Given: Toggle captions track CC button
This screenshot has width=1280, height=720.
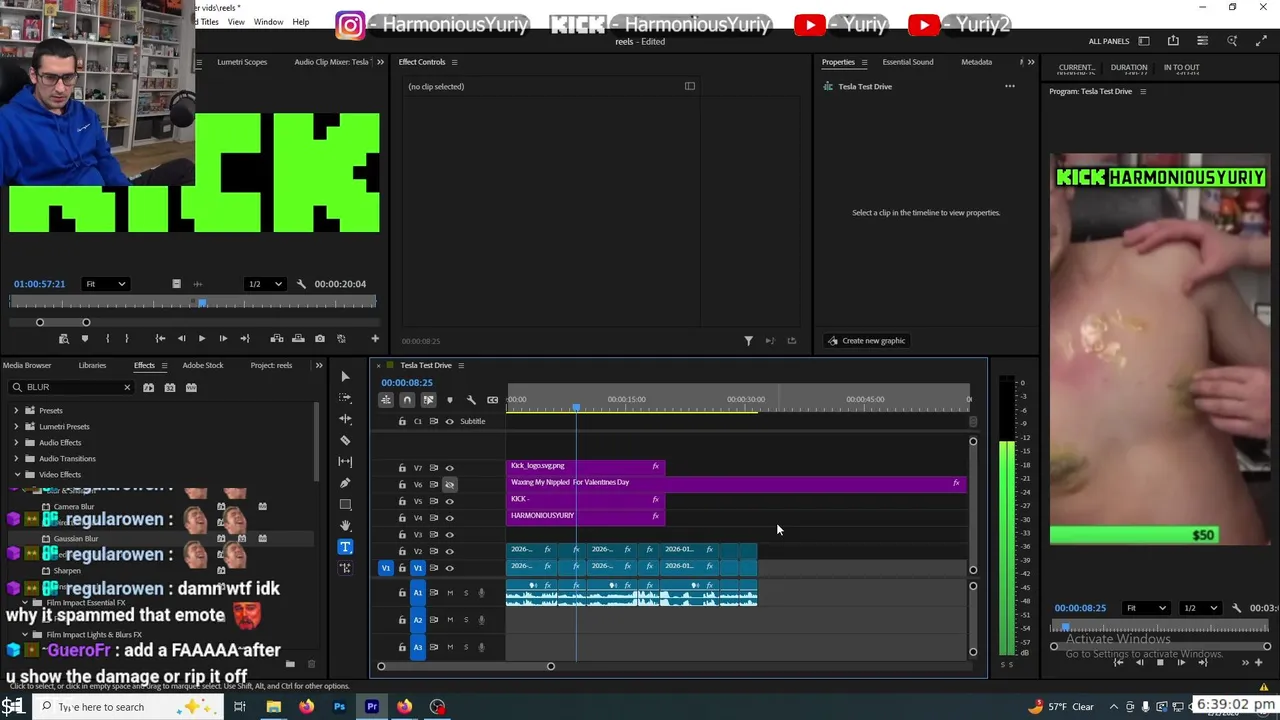Looking at the screenshot, I should 492,400.
